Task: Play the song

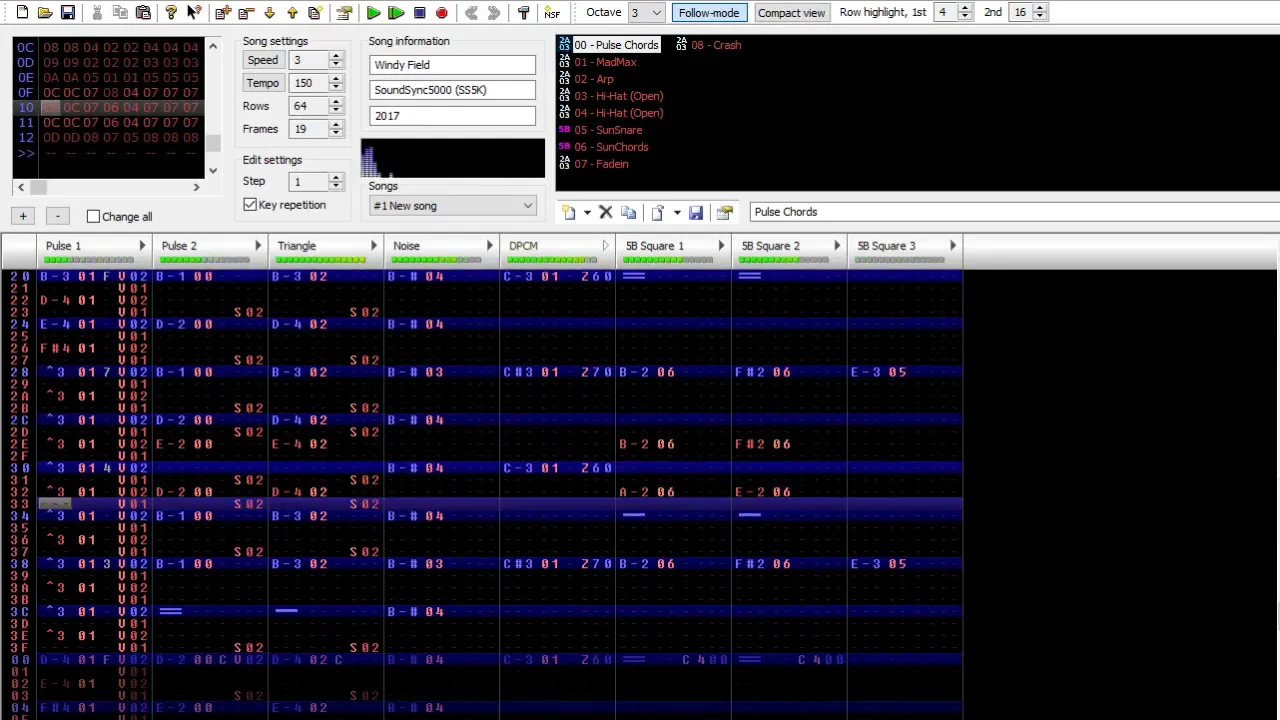Action: point(373,13)
